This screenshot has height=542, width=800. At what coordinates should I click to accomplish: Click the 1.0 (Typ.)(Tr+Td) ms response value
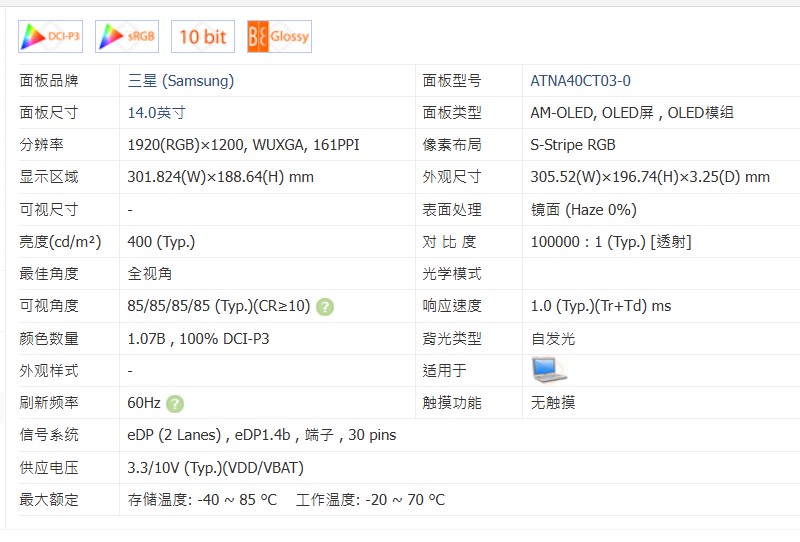(600, 306)
